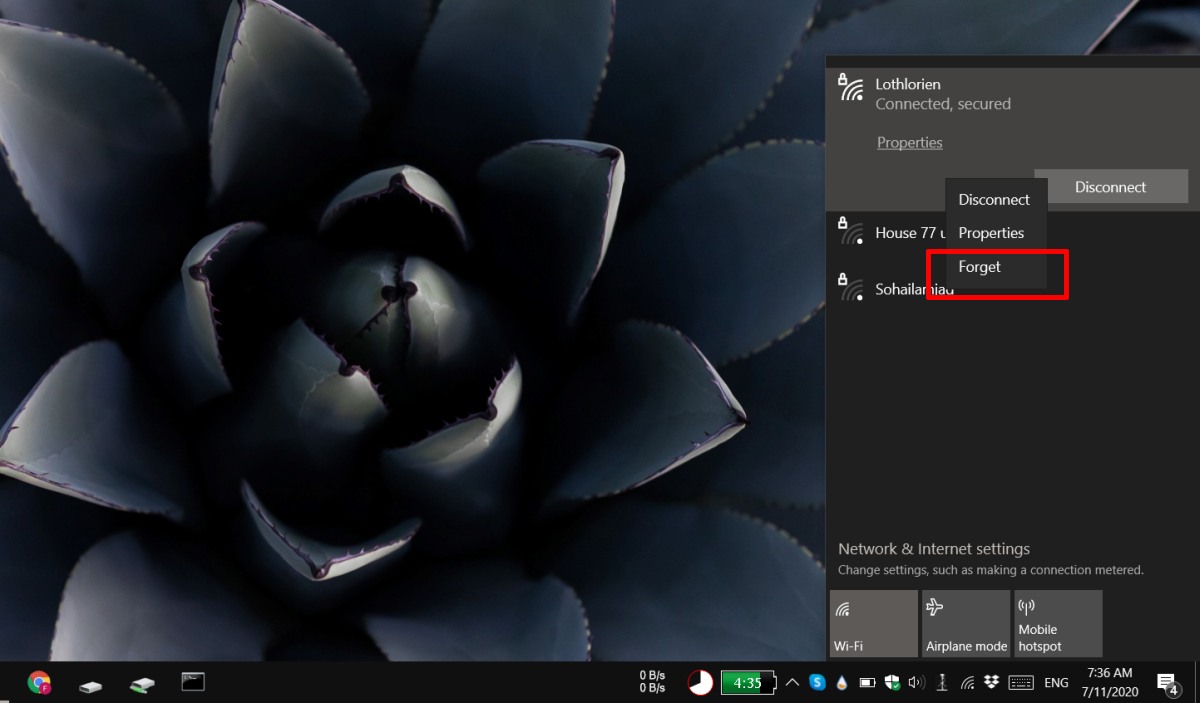Open Windows Security from the tray
Image resolution: width=1200 pixels, height=703 pixels.
[x=891, y=683]
